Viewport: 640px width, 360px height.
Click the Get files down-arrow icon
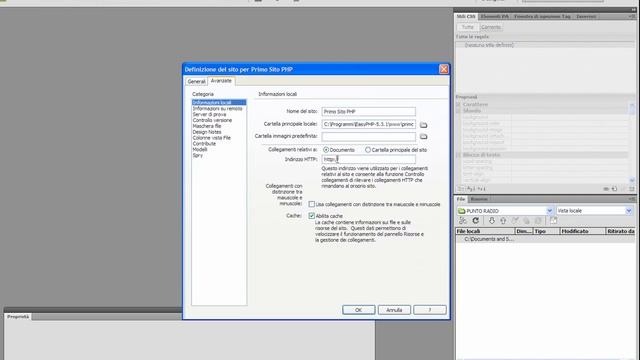pyautogui.click(x=491, y=221)
